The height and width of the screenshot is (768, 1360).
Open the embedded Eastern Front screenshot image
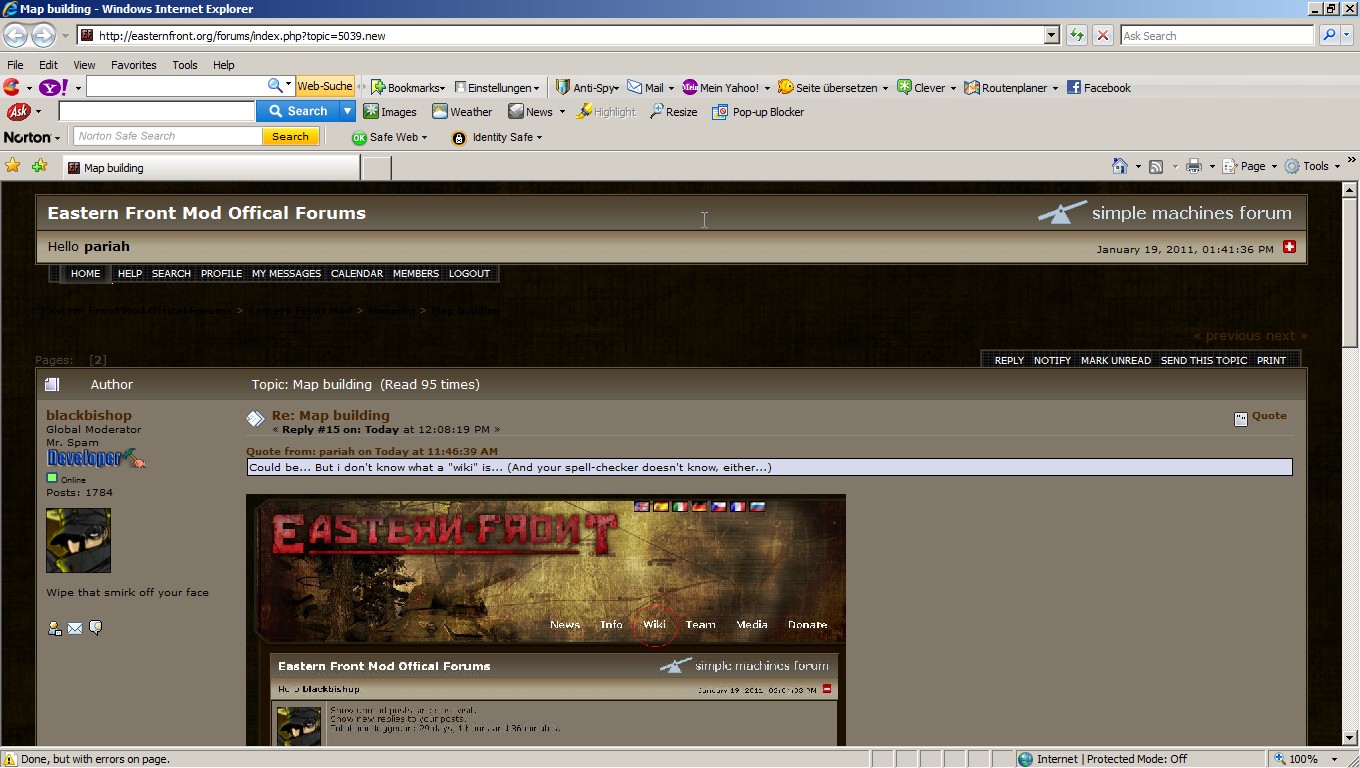(546, 620)
